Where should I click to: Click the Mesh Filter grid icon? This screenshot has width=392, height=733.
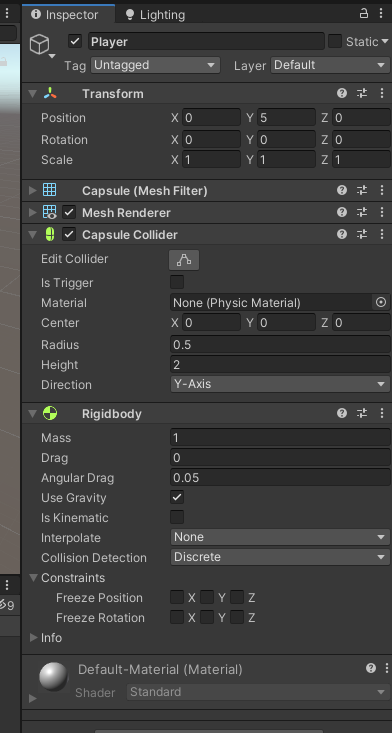[50, 190]
